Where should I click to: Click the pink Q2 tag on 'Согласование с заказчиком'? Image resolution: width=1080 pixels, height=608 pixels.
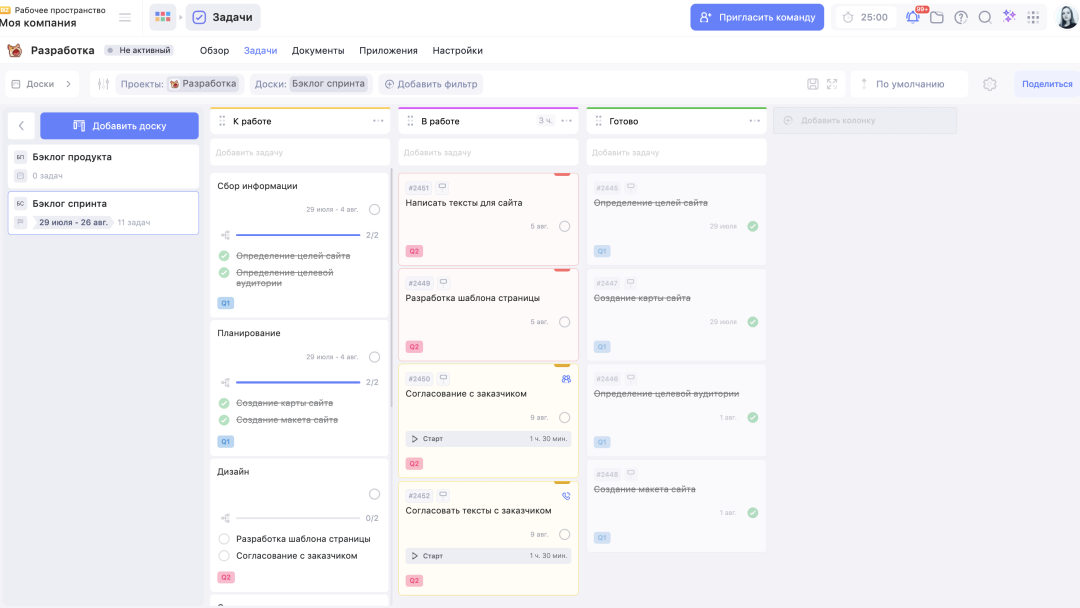[x=414, y=464]
